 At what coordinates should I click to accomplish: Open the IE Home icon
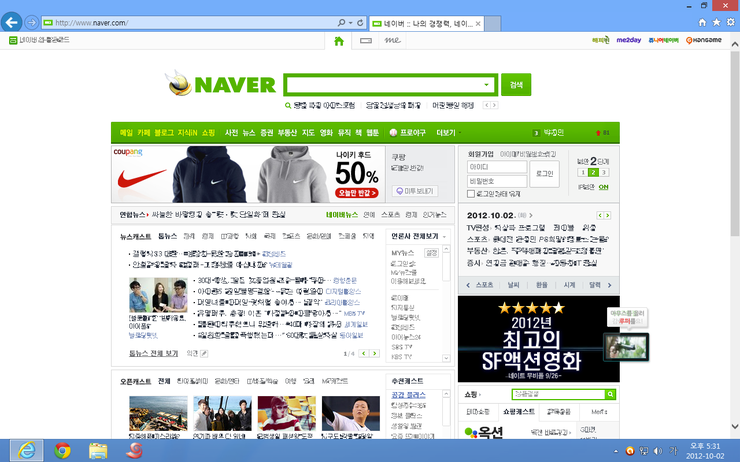point(702,22)
